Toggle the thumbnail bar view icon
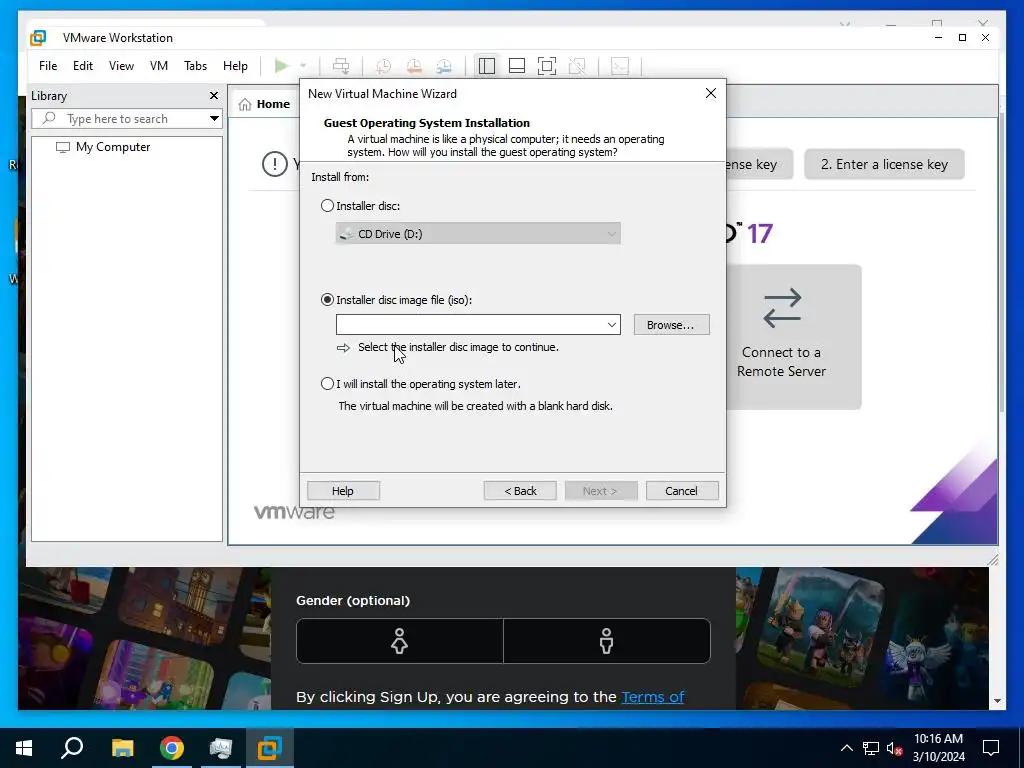Viewport: 1024px width, 768px height. (x=517, y=66)
